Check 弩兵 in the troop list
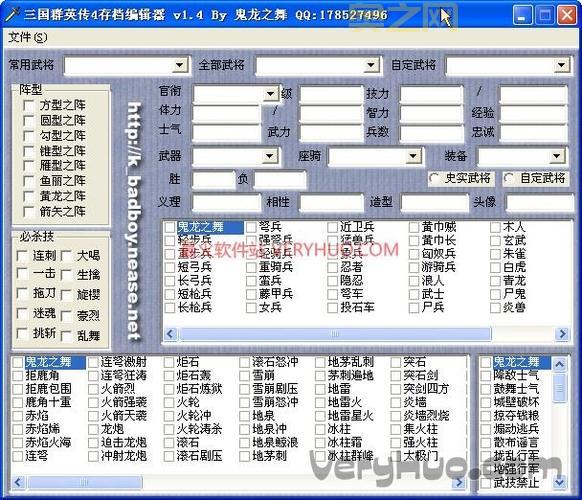This screenshot has width=582, height=500. [251, 227]
